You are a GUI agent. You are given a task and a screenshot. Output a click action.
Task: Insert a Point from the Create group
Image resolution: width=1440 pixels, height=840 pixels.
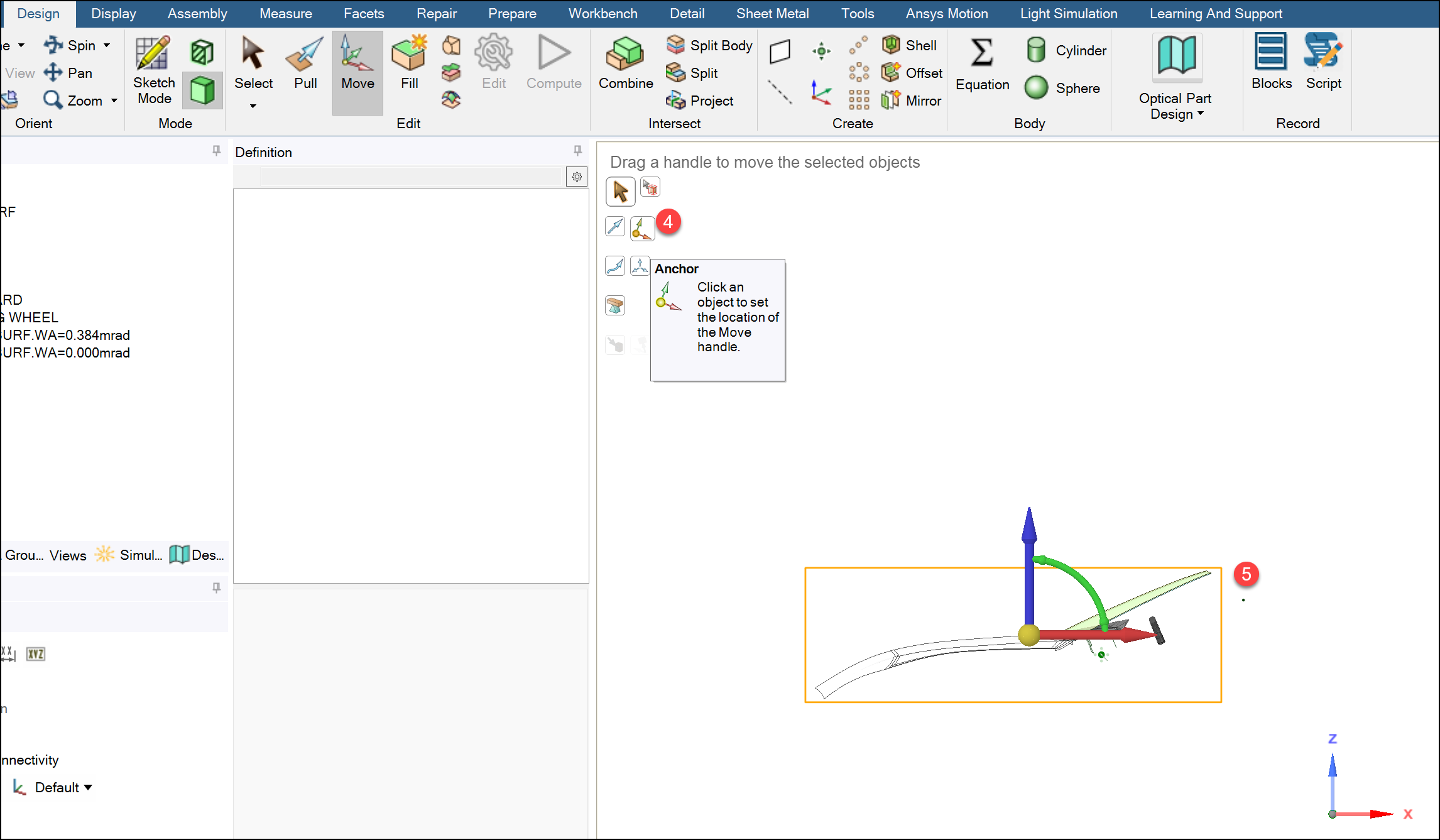[821, 51]
